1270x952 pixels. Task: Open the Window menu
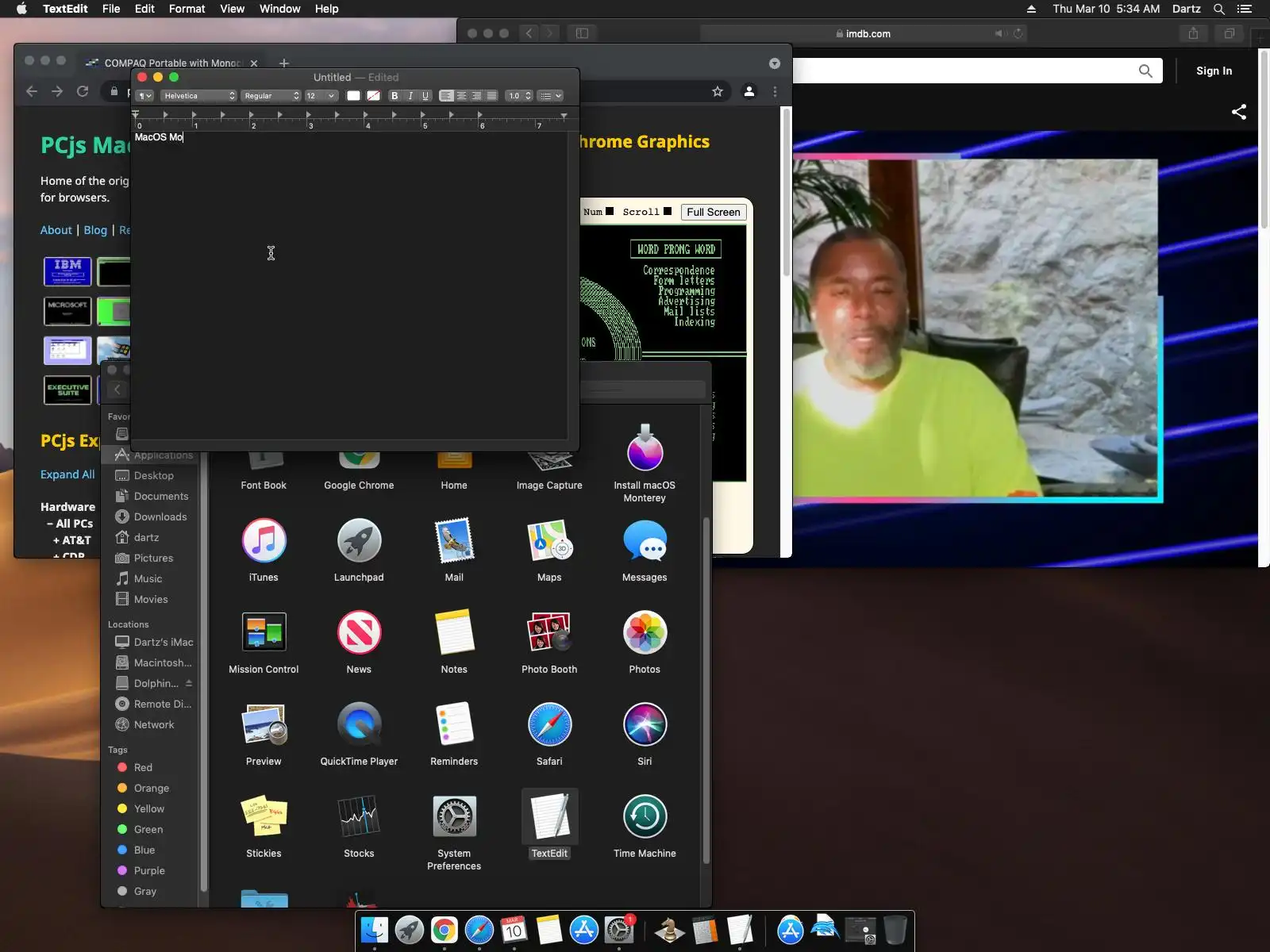click(280, 9)
